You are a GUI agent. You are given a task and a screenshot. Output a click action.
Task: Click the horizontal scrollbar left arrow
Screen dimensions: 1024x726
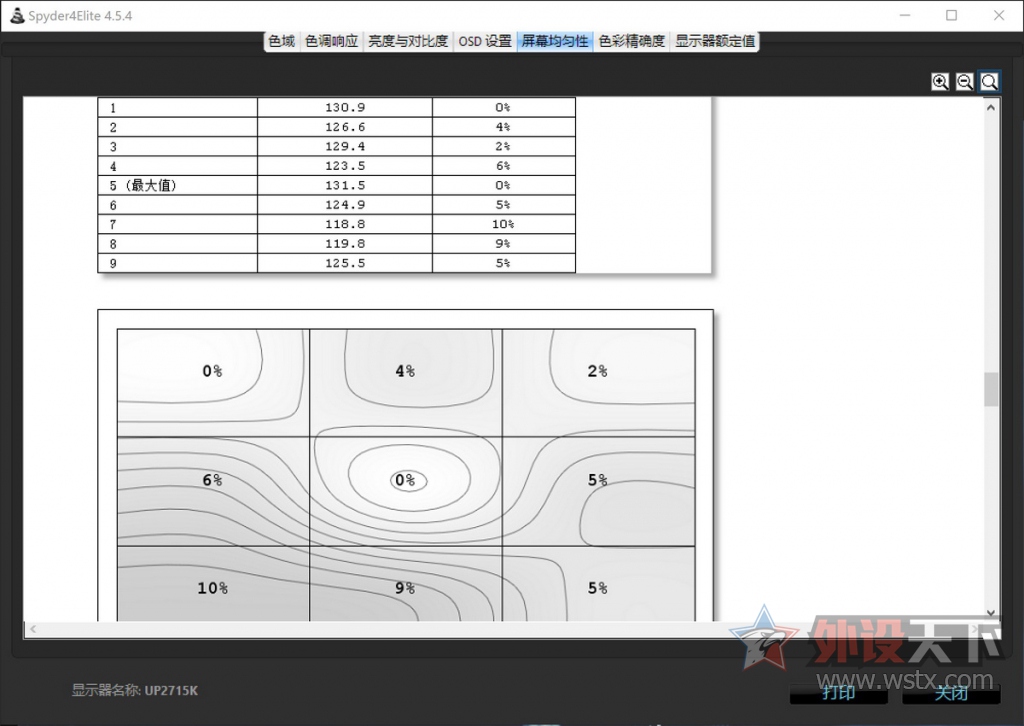pyautogui.click(x=33, y=629)
